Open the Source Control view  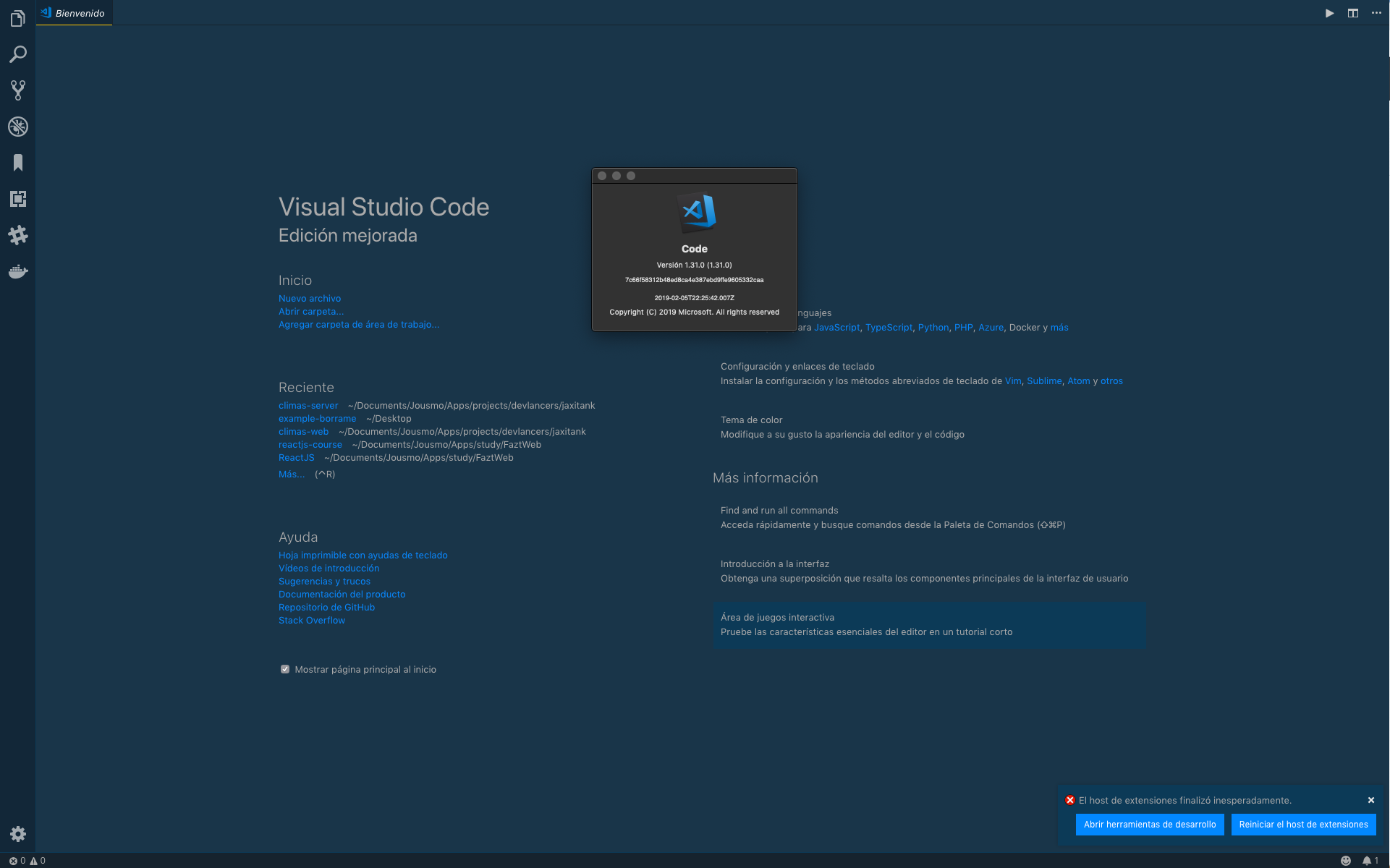(x=18, y=90)
